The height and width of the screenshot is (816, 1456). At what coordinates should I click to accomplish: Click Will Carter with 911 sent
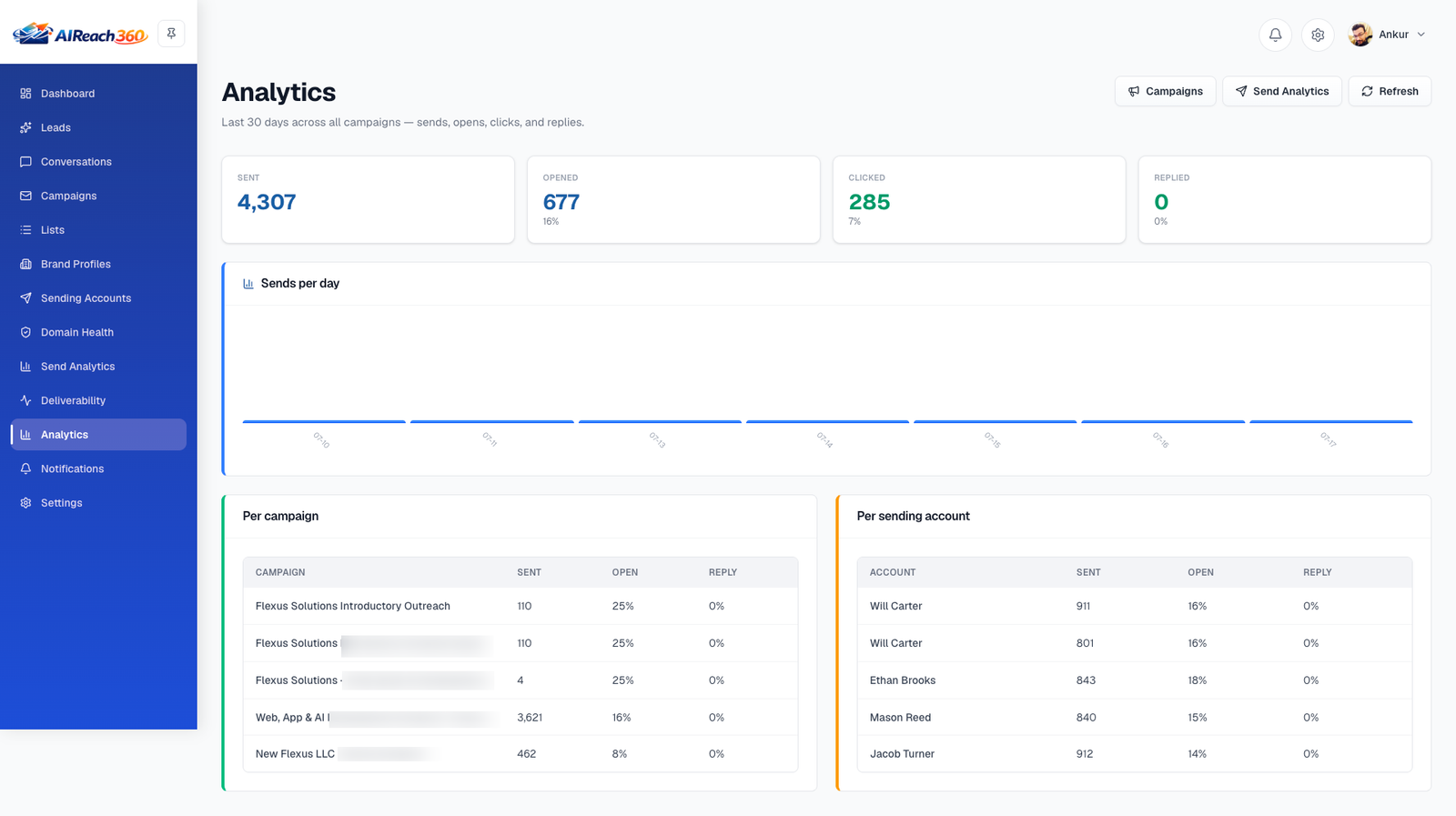[x=1135, y=606]
